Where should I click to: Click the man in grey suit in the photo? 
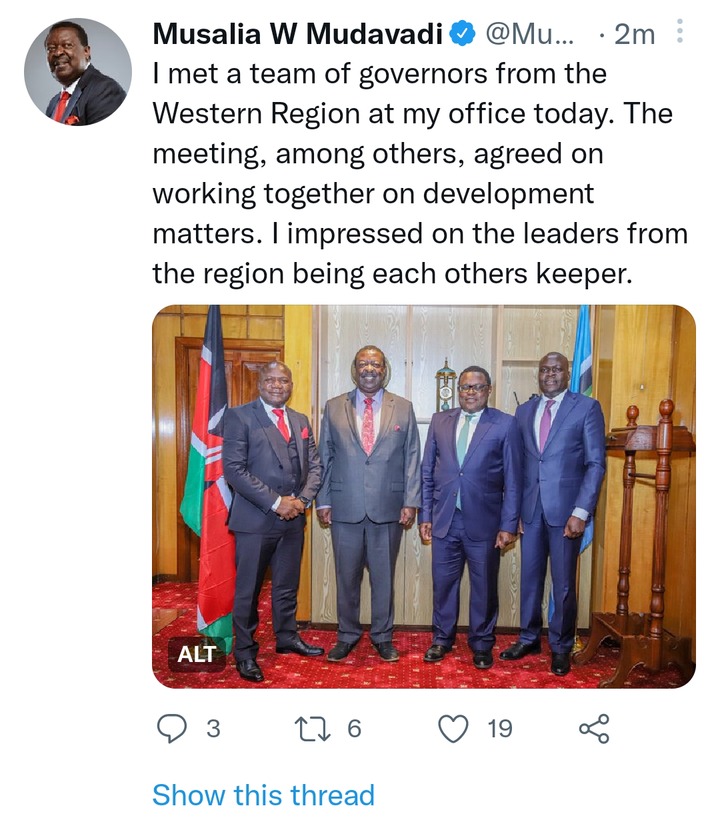click(369, 503)
